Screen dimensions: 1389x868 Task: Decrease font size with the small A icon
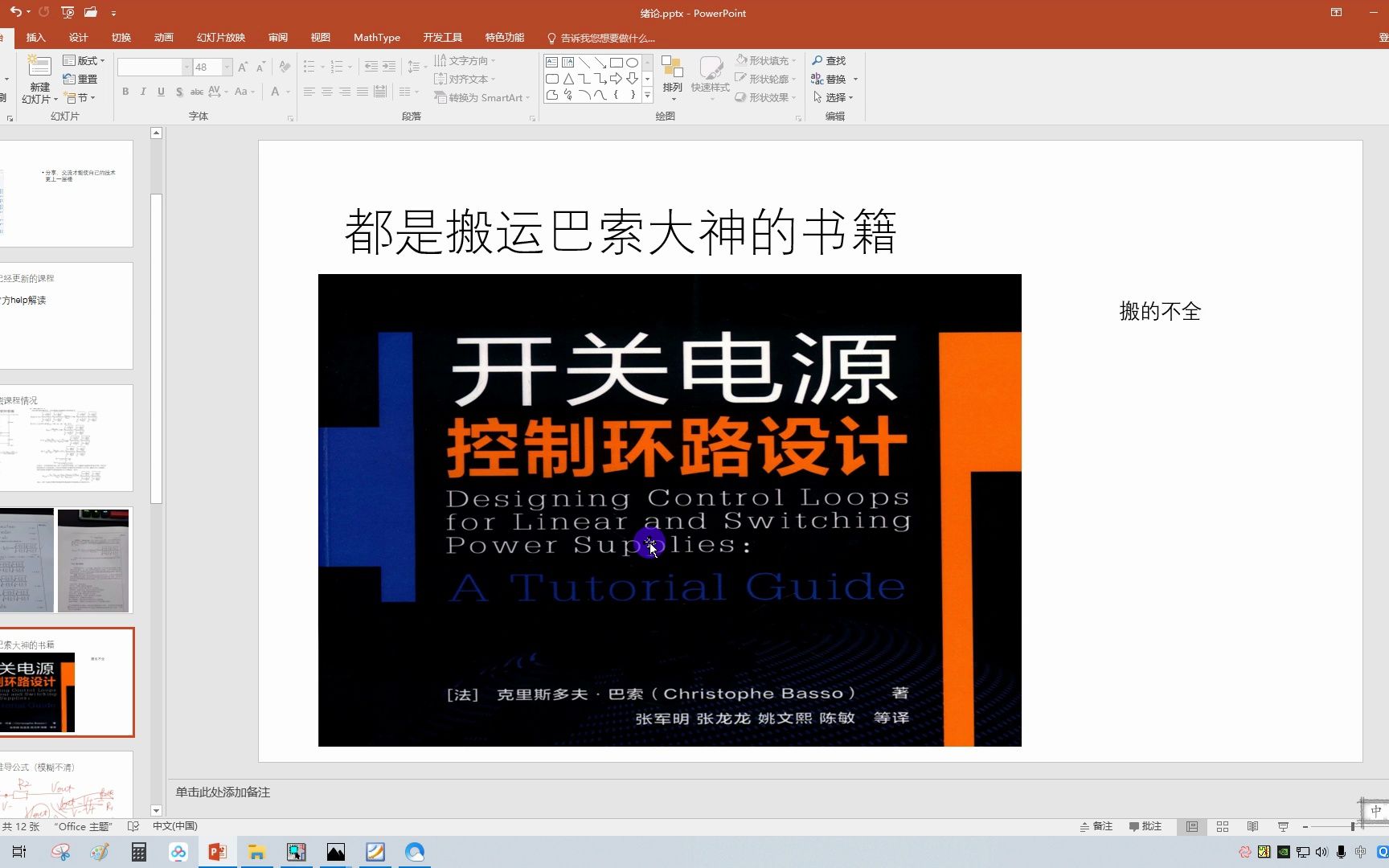coord(260,68)
